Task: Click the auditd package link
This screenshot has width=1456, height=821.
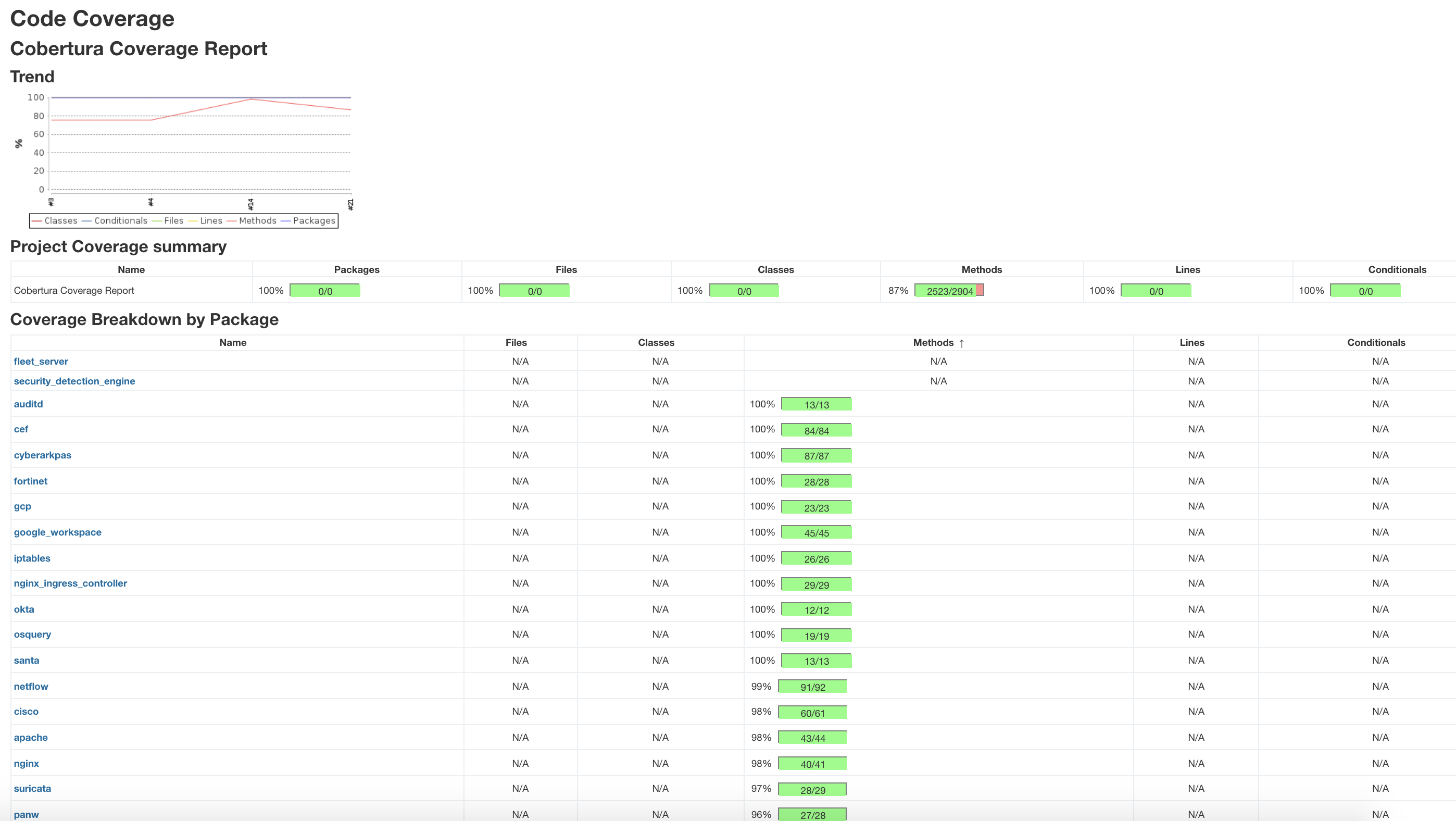Action: click(28, 404)
